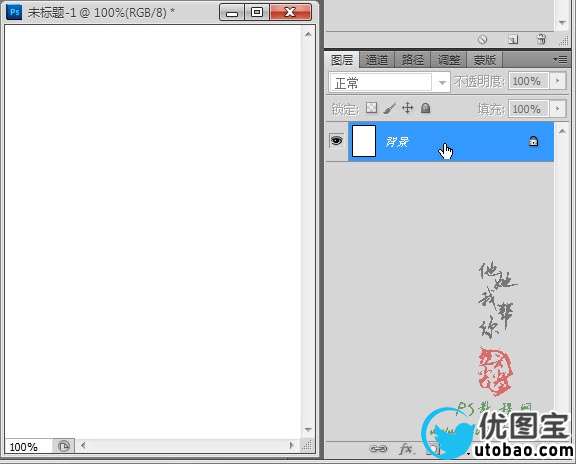This screenshot has height=464, width=576.
Task: Toggle lock position move icon
Action: (x=407, y=108)
